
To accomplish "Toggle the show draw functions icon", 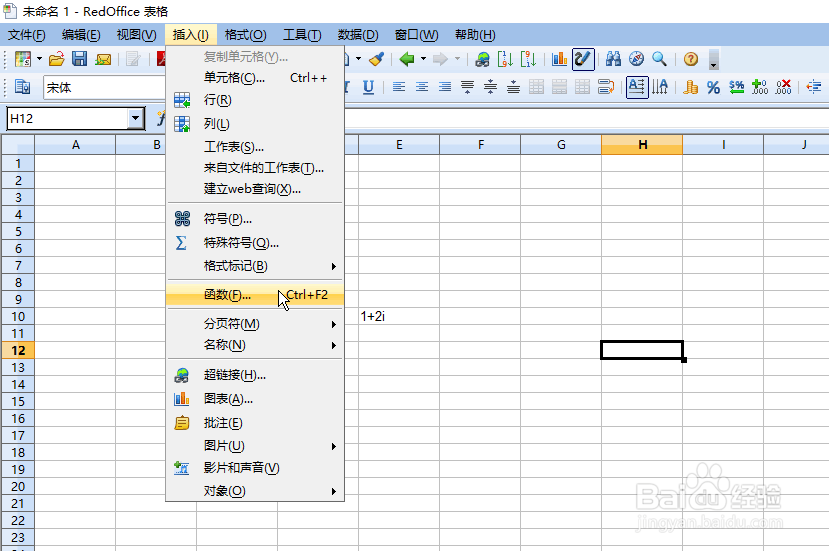I will pyautogui.click(x=583, y=59).
